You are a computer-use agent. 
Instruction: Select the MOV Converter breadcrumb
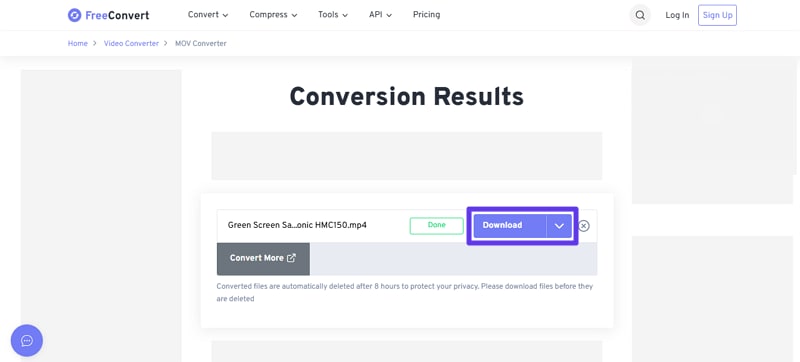[x=201, y=44]
